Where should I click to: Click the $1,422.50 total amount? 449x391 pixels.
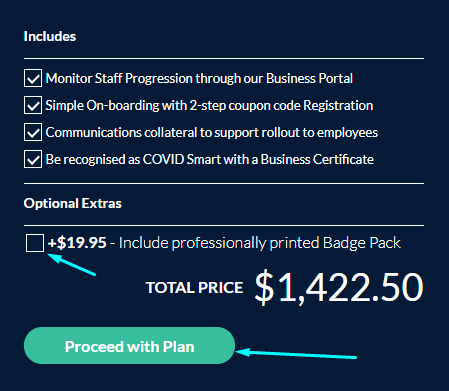pos(339,287)
